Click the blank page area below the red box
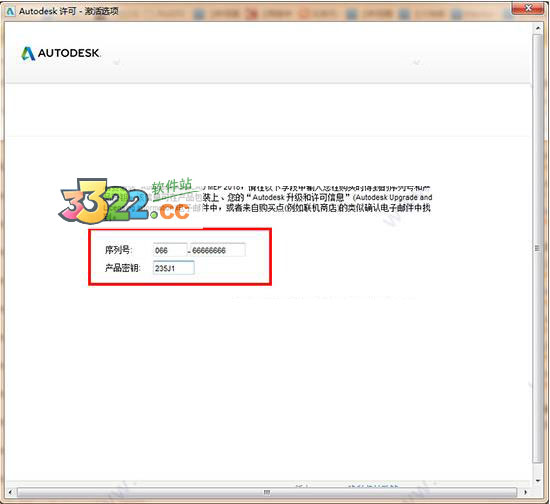Image resolution: width=550 pixels, height=504 pixels. pyautogui.click(x=267, y=379)
